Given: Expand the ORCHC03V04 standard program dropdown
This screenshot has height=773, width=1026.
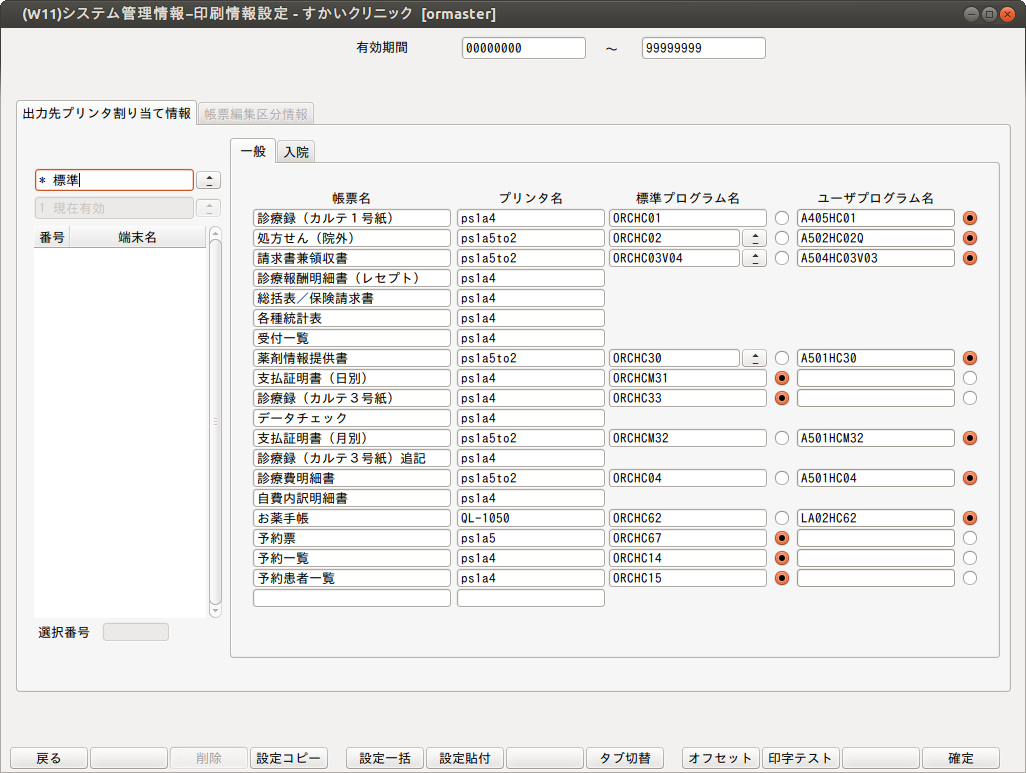Looking at the screenshot, I should click(x=754, y=258).
